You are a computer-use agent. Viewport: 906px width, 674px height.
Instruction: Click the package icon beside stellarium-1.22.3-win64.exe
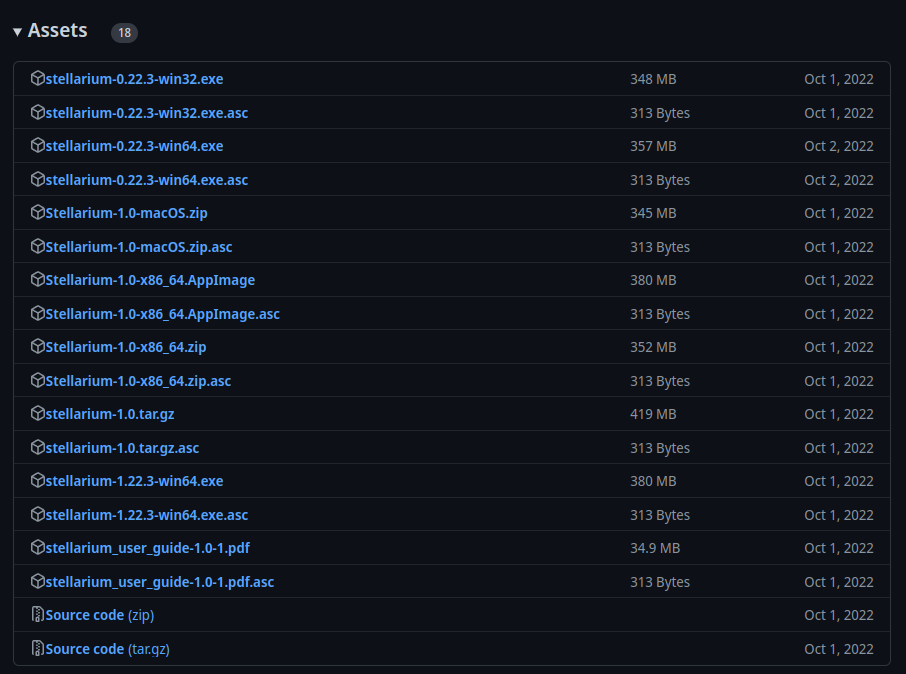point(37,481)
